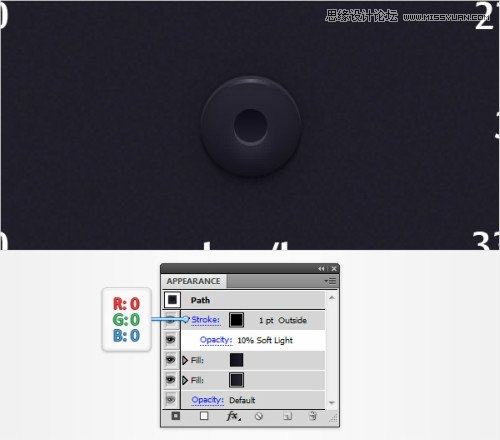Select the Path row label
This screenshot has height=440, width=500.
click(200, 300)
